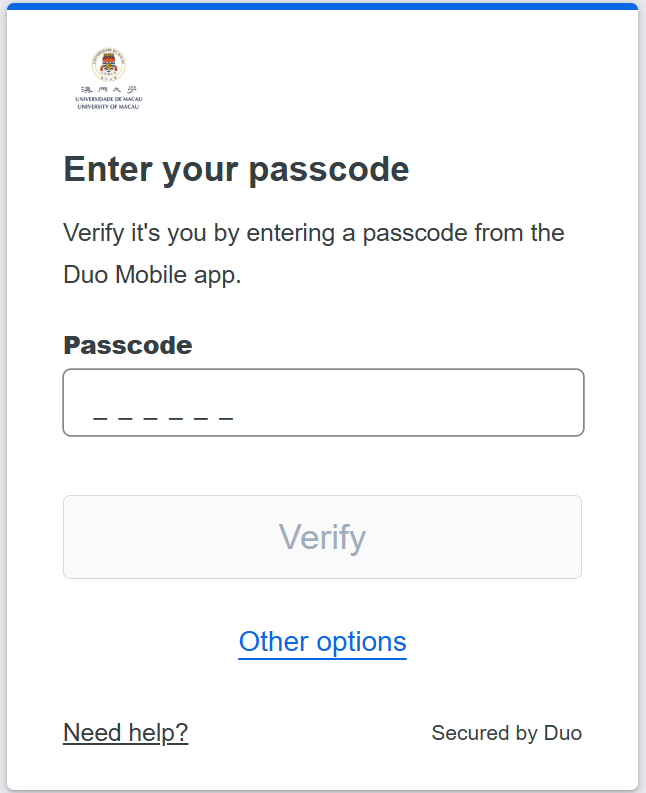Click the "Universidade de Macau" logo text

coord(108,100)
